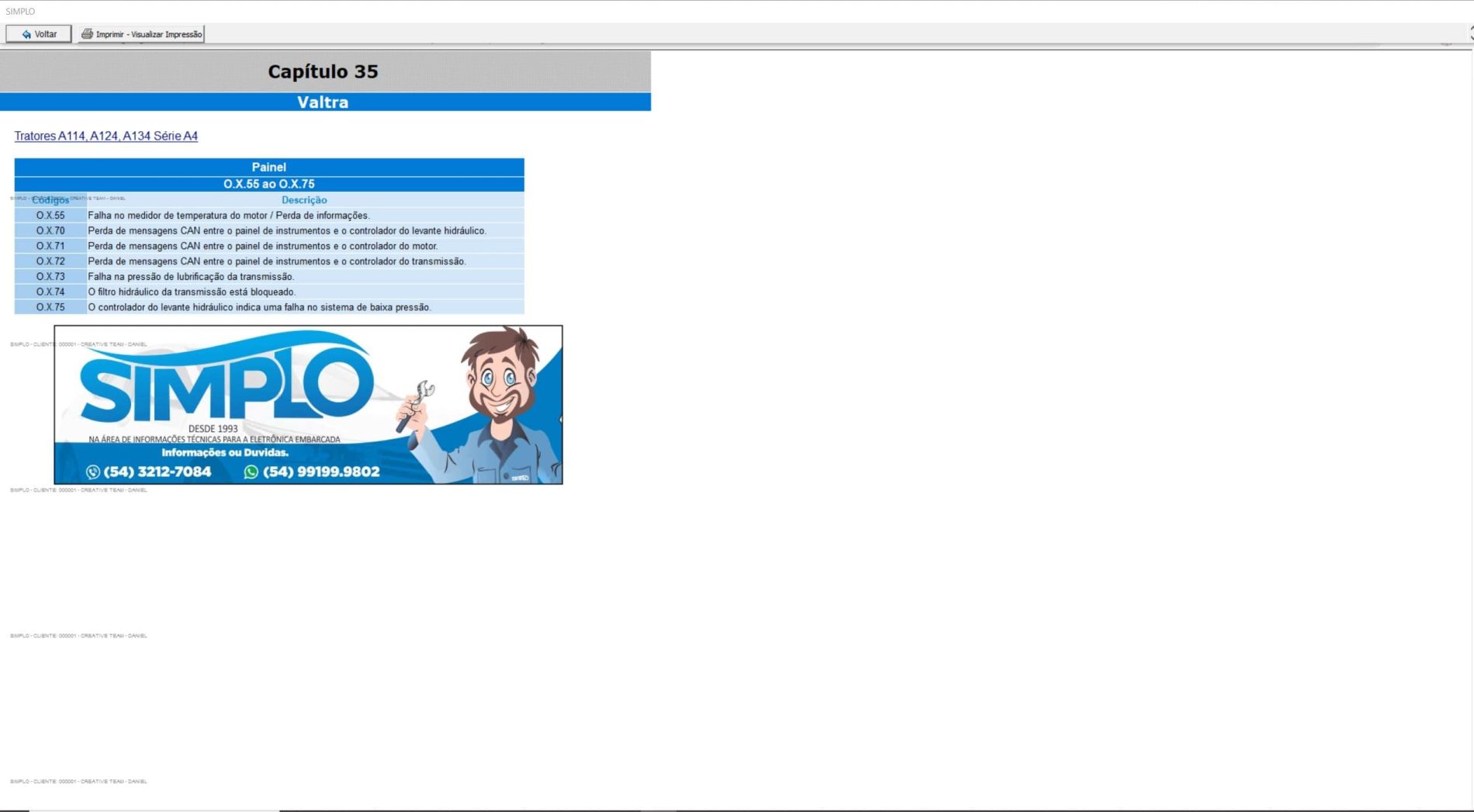Select the O.X.72 transmissão CAN description

point(277,261)
